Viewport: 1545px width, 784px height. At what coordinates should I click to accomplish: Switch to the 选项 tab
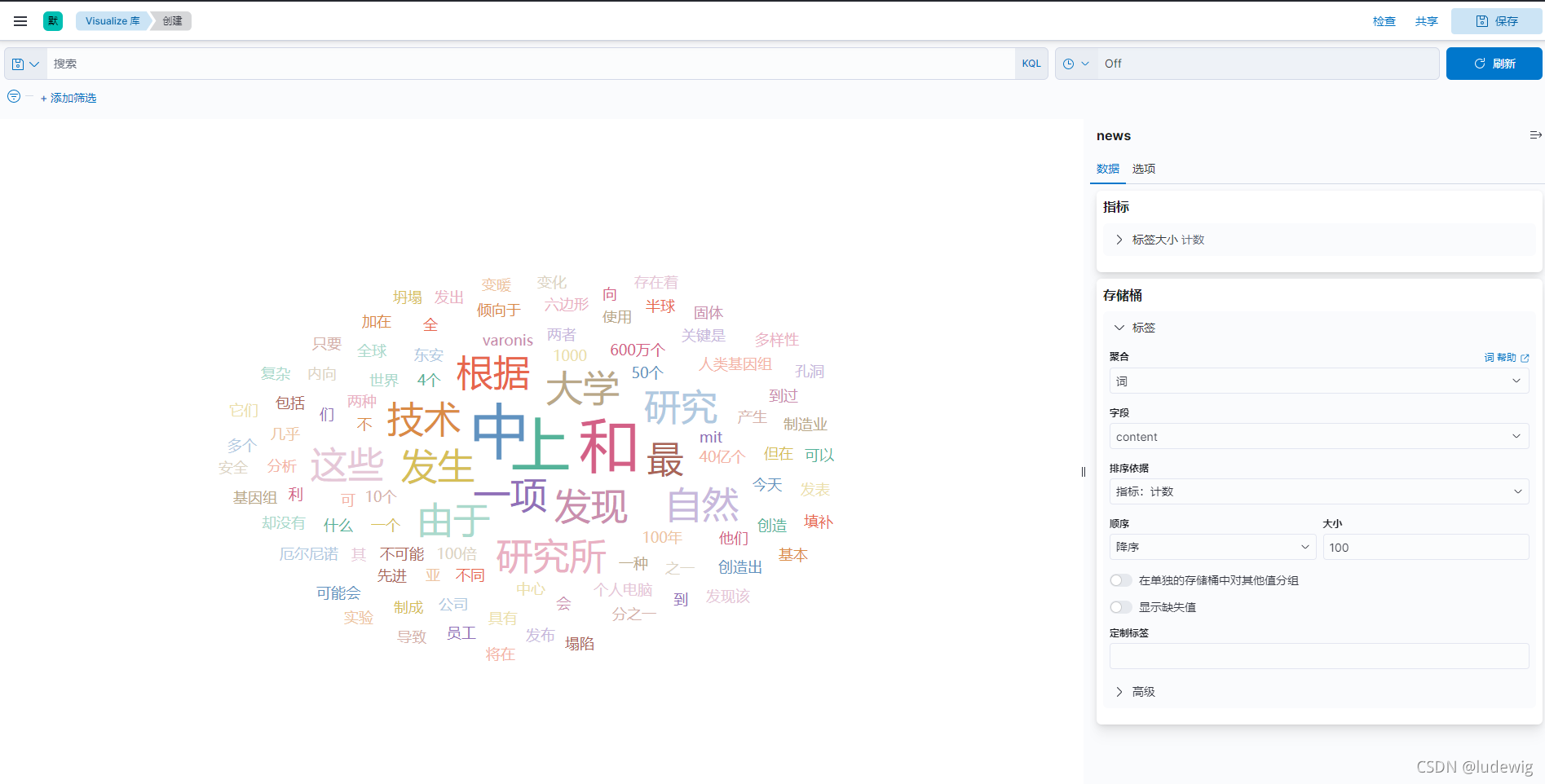point(1144,169)
